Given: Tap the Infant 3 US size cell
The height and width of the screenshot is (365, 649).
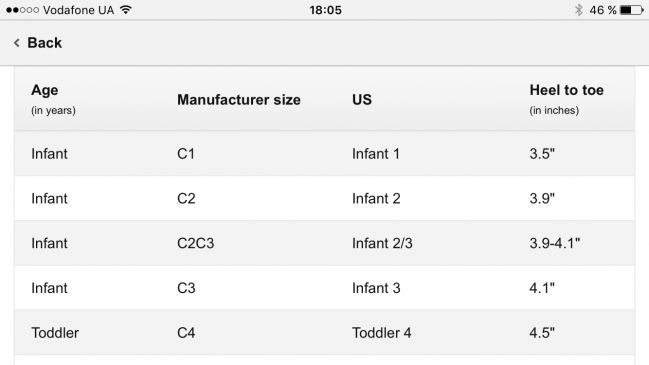Looking at the screenshot, I should (376, 288).
